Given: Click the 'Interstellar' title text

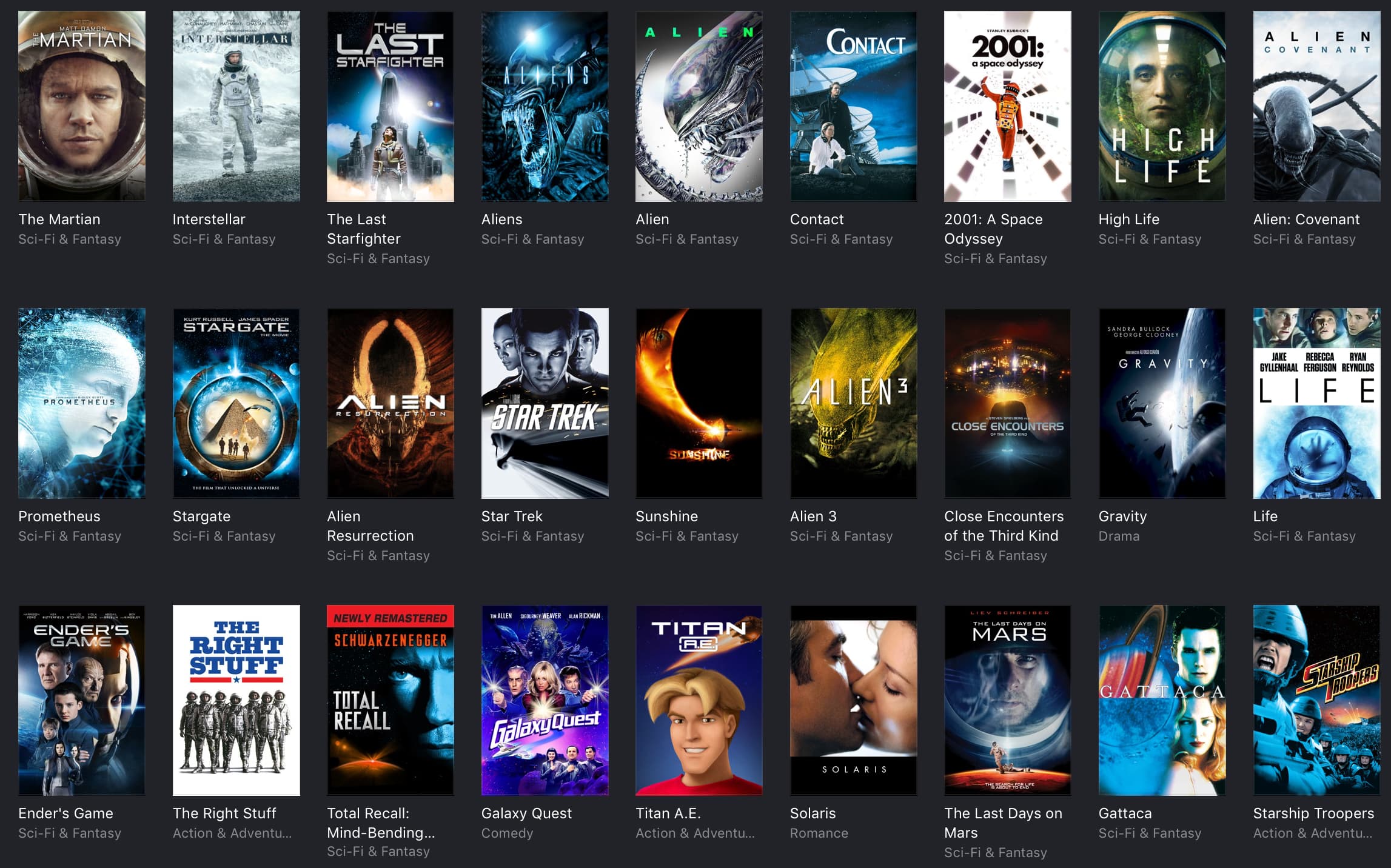Looking at the screenshot, I should [209, 219].
